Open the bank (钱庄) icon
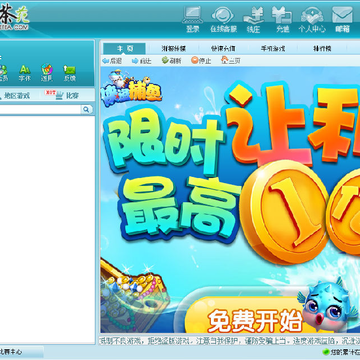 253,20
